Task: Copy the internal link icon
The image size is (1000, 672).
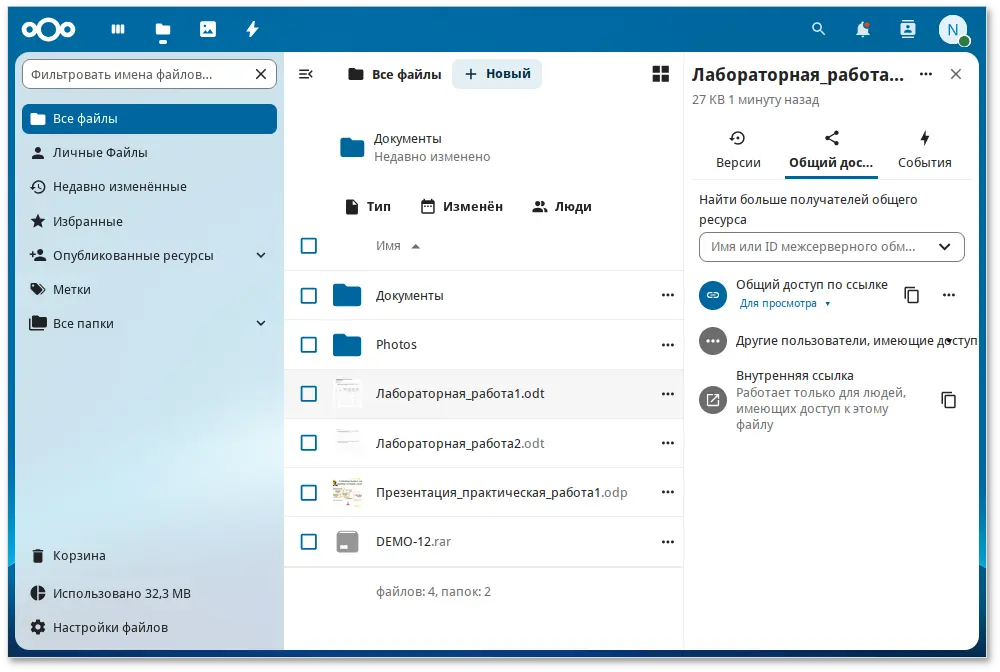Action: coord(947,397)
